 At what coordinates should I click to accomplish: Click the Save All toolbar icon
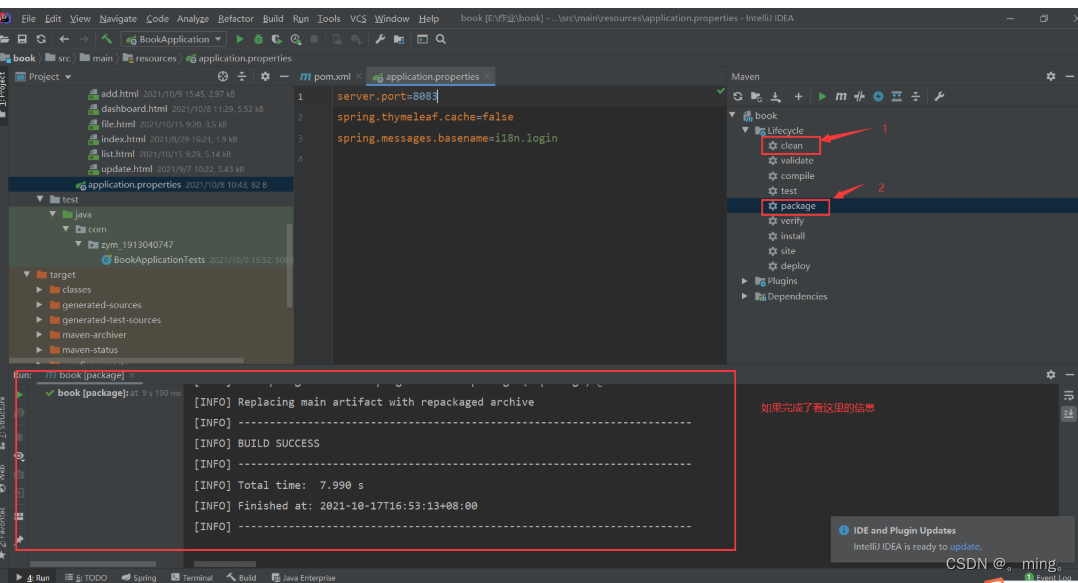[x=22, y=39]
